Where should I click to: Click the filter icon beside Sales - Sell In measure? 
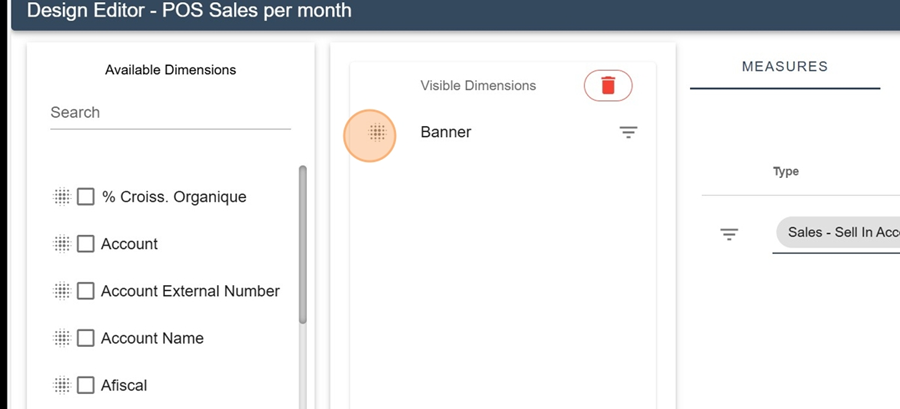click(x=729, y=234)
